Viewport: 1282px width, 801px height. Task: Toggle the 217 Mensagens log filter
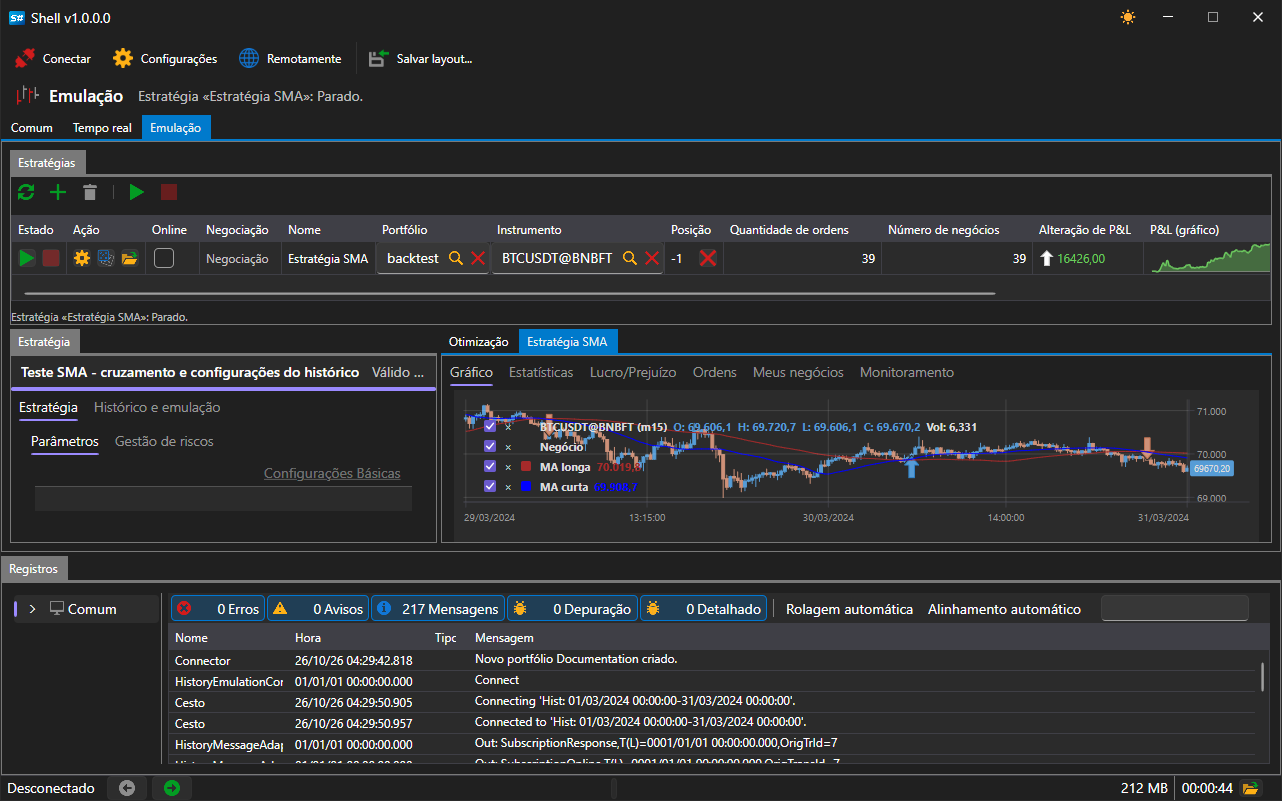tap(436, 608)
